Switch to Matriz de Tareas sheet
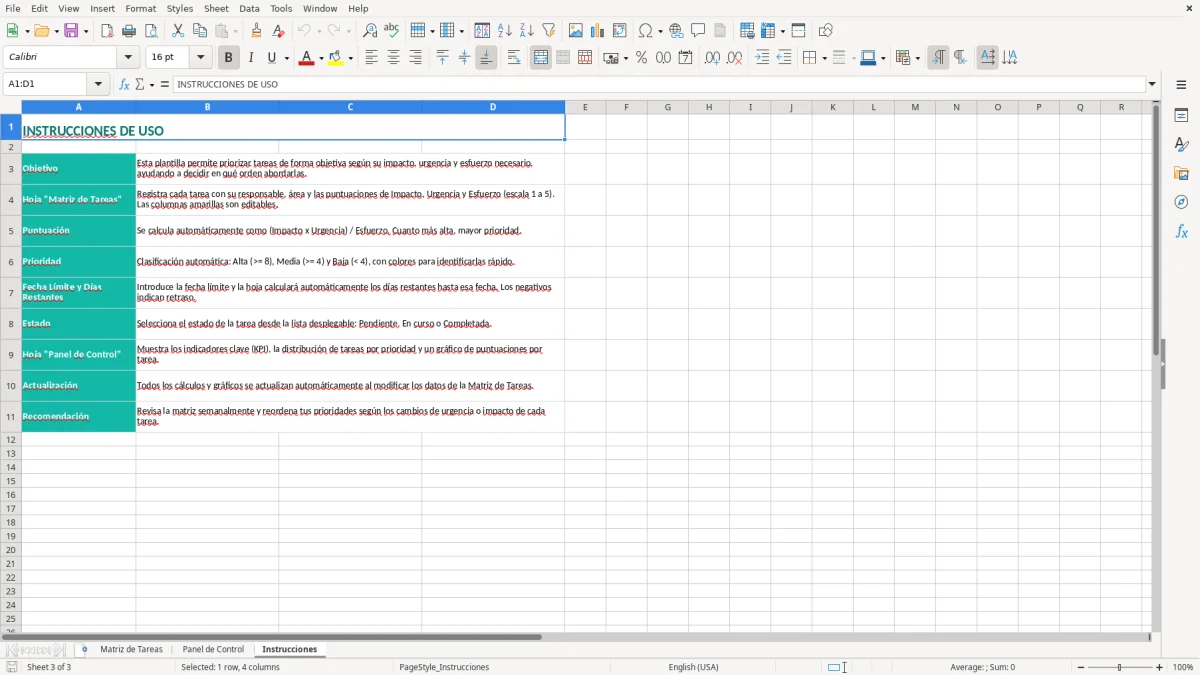This screenshot has width=1200, height=675. click(131, 650)
